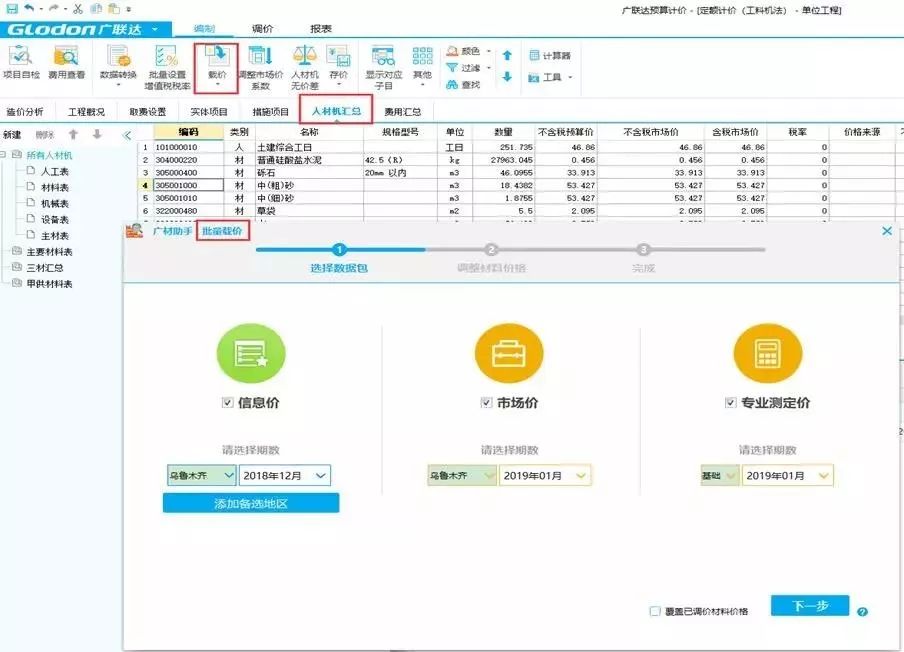Click the copy icon in quick access bar
The width and height of the screenshot is (904, 652).
(x=97, y=9)
